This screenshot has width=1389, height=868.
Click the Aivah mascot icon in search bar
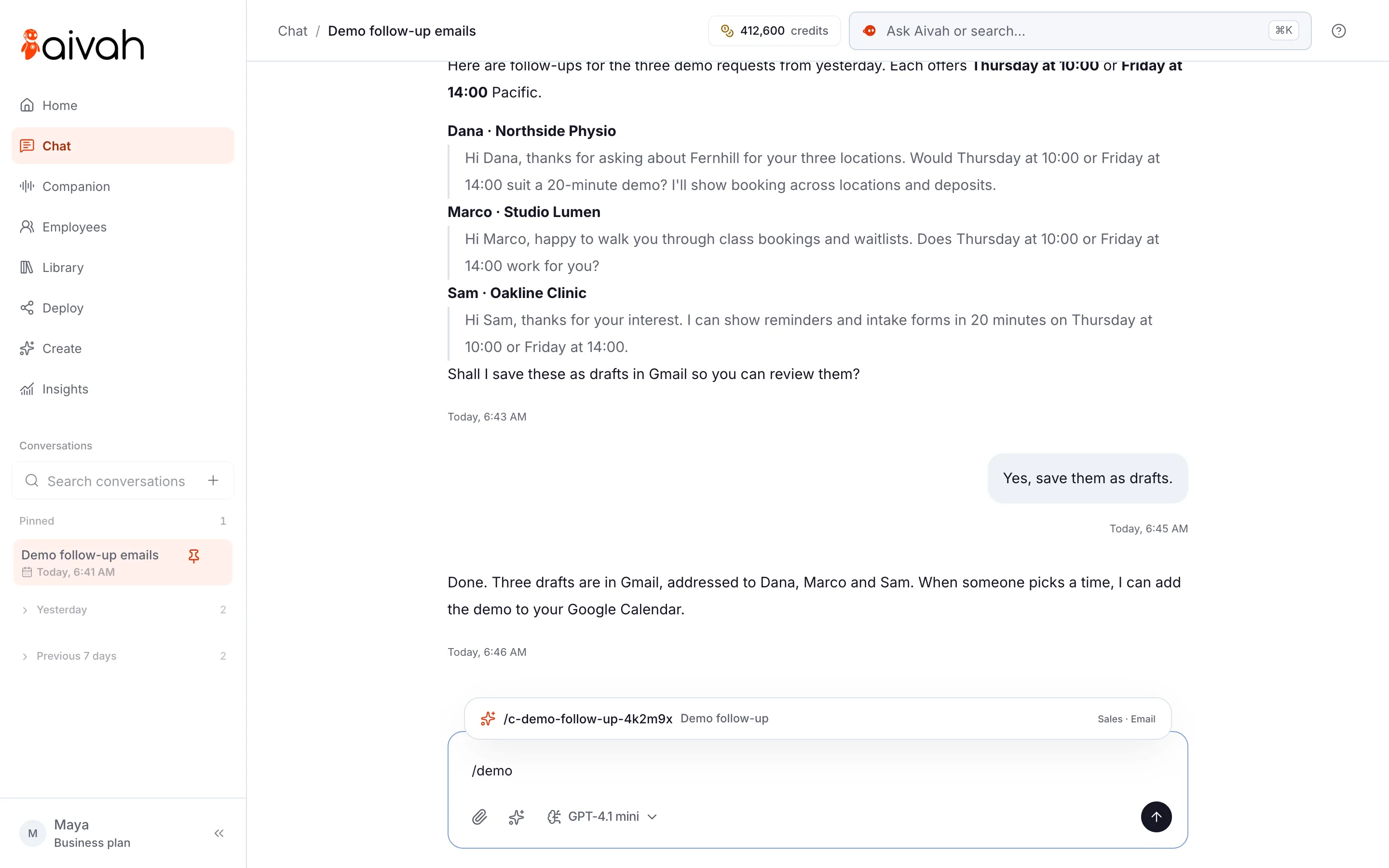pos(870,31)
